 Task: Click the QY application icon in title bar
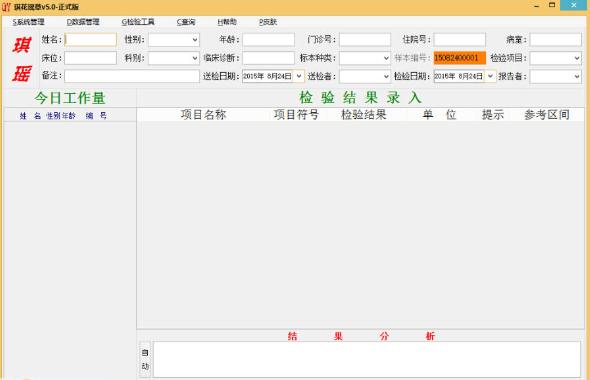(6, 6)
